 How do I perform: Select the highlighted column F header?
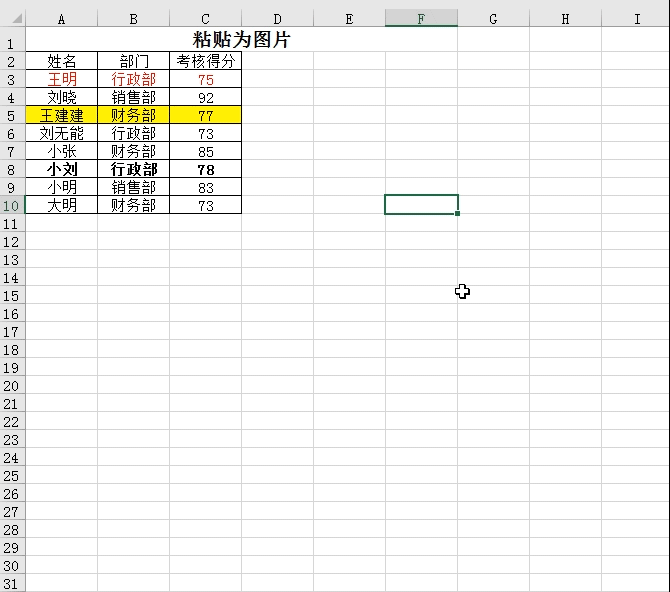(421, 19)
